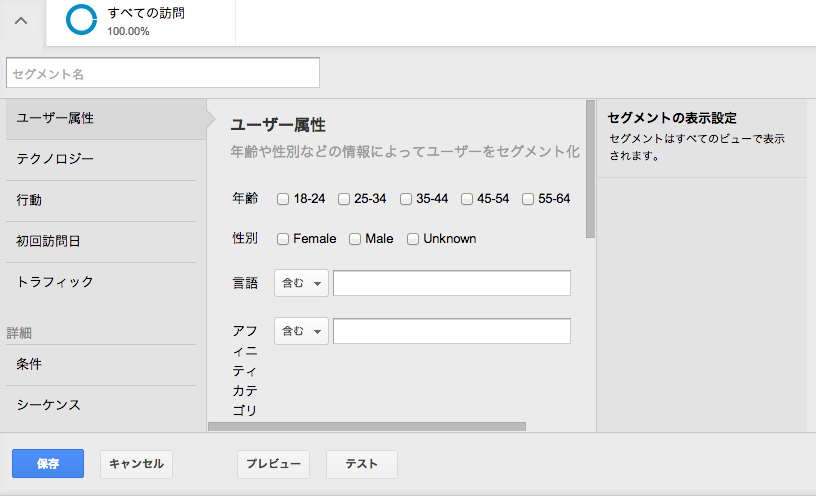Viewport: 816px width, 498px height.
Task: Check the Male gender checkbox
Action: pyautogui.click(x=355, y=239)
